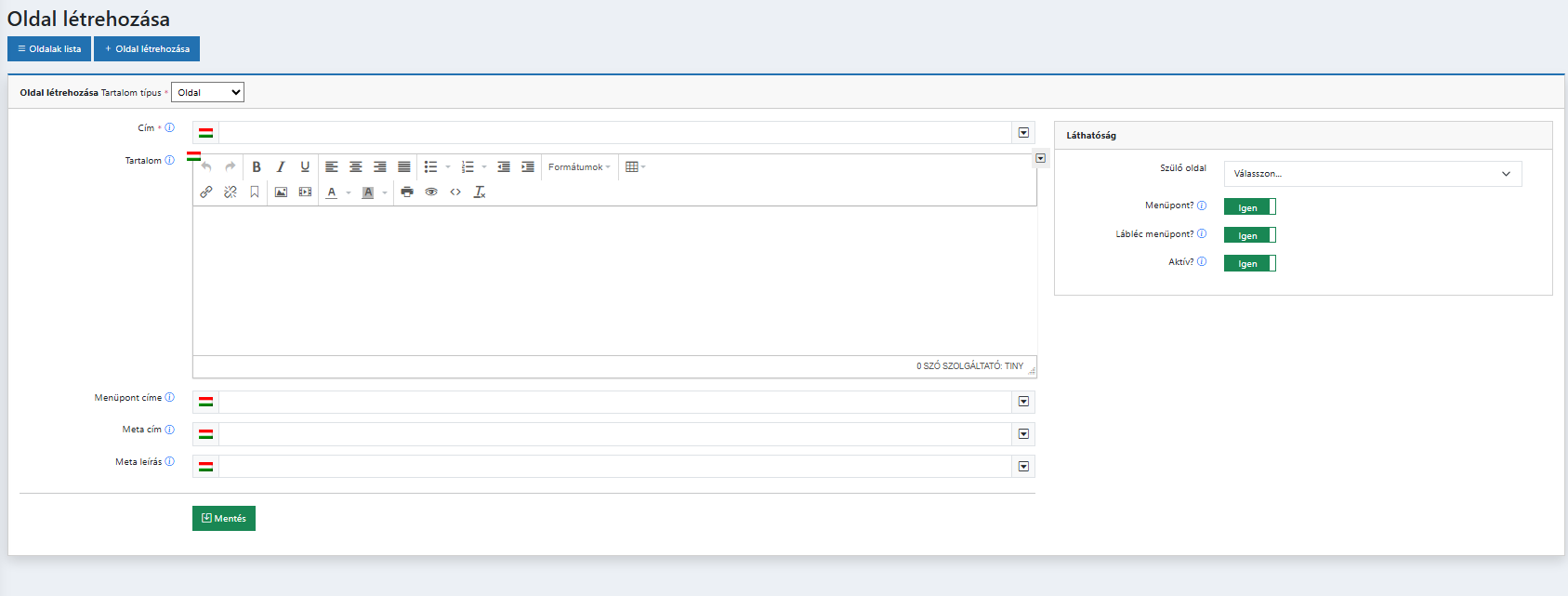
Task: Go to the Oldalak lista tab
Action: [x=49, y=49]
